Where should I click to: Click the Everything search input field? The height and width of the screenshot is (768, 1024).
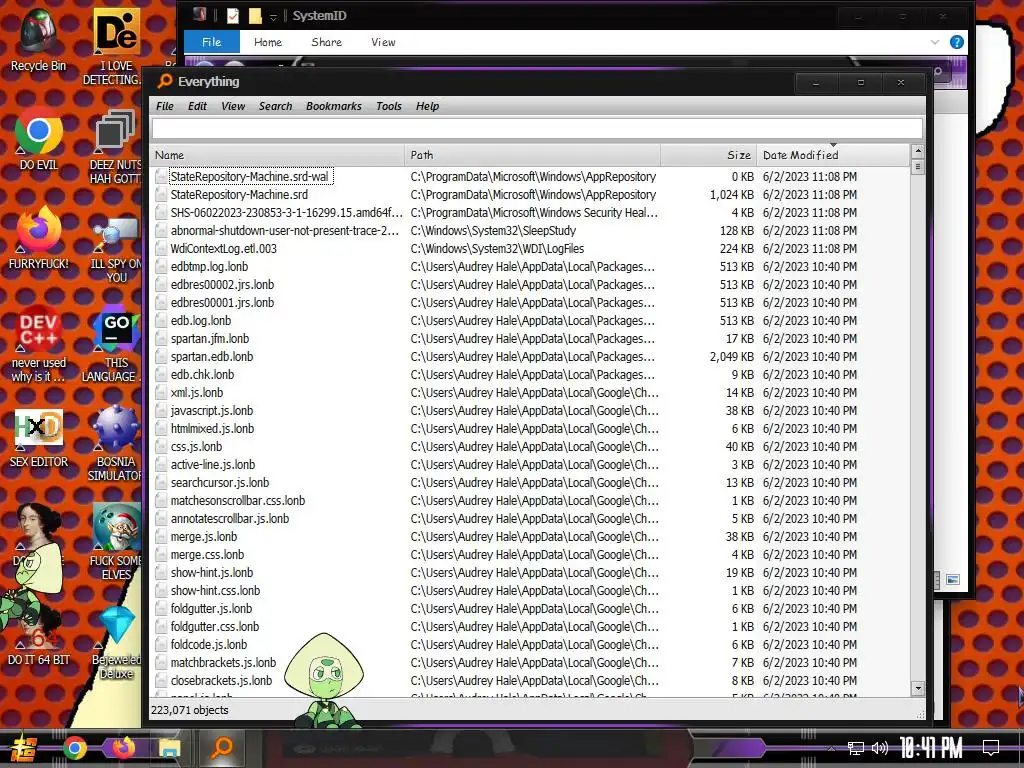coord(537,129)
